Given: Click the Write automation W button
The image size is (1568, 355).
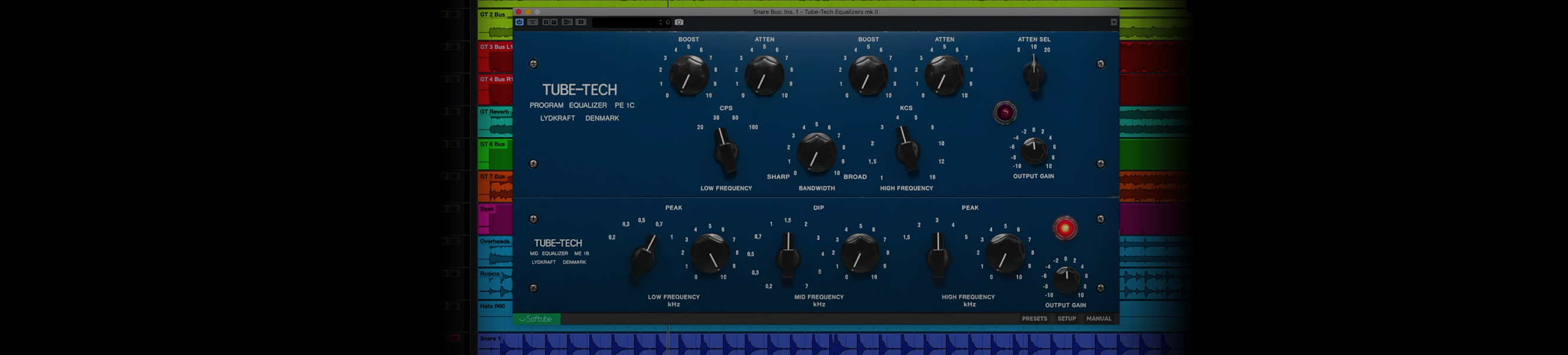Looking at the screenshot, I should coord(554,22).
